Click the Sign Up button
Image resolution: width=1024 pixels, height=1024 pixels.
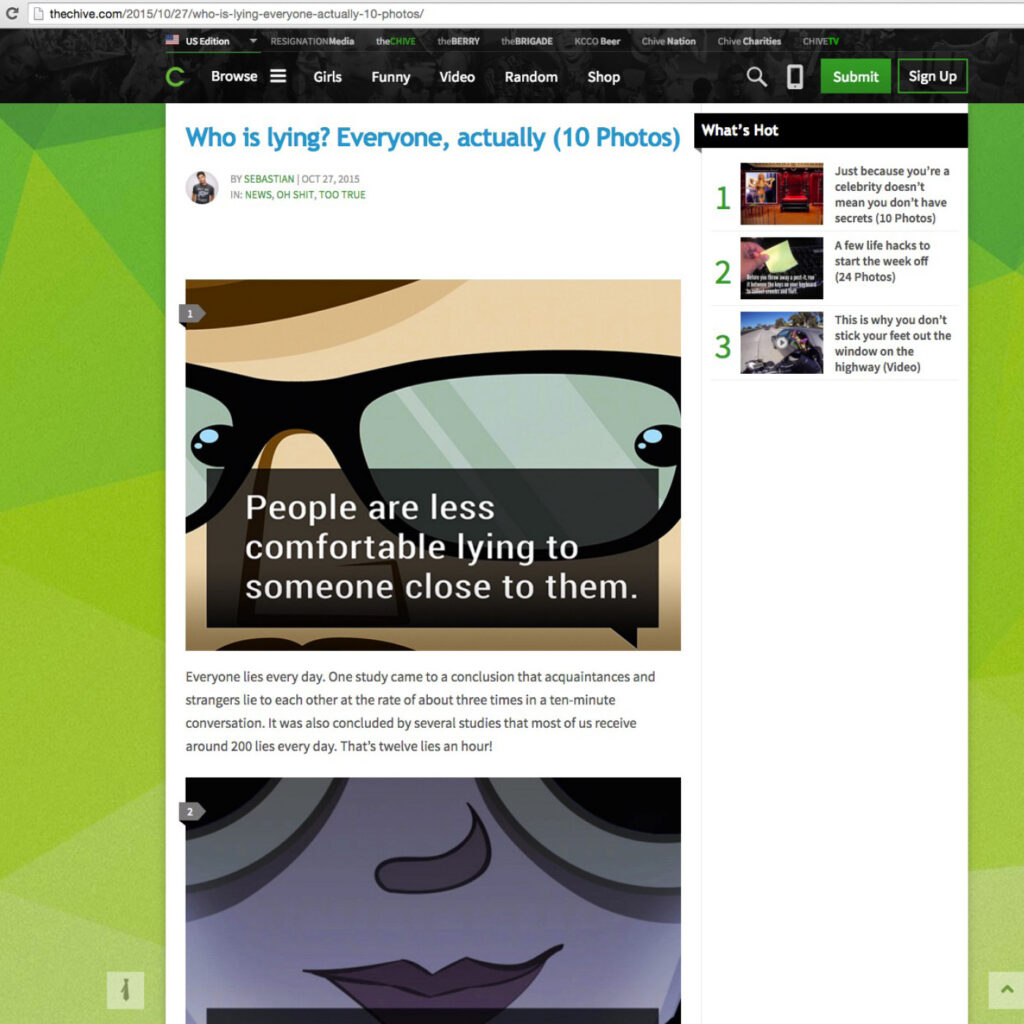point(932,77)
